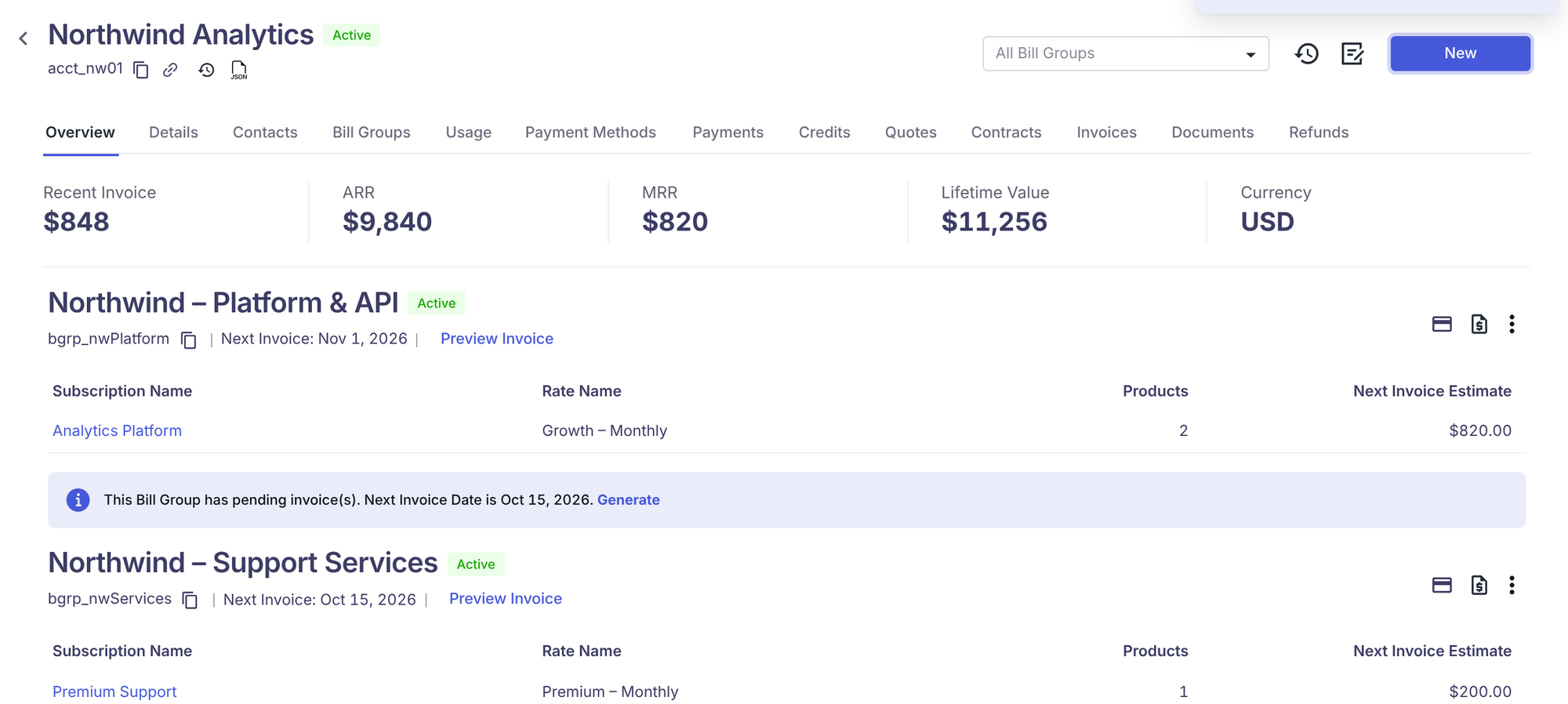1568x704 pixels.
Task: Click the Premium – Monthly rate name
Action: (x=610, y=691)
